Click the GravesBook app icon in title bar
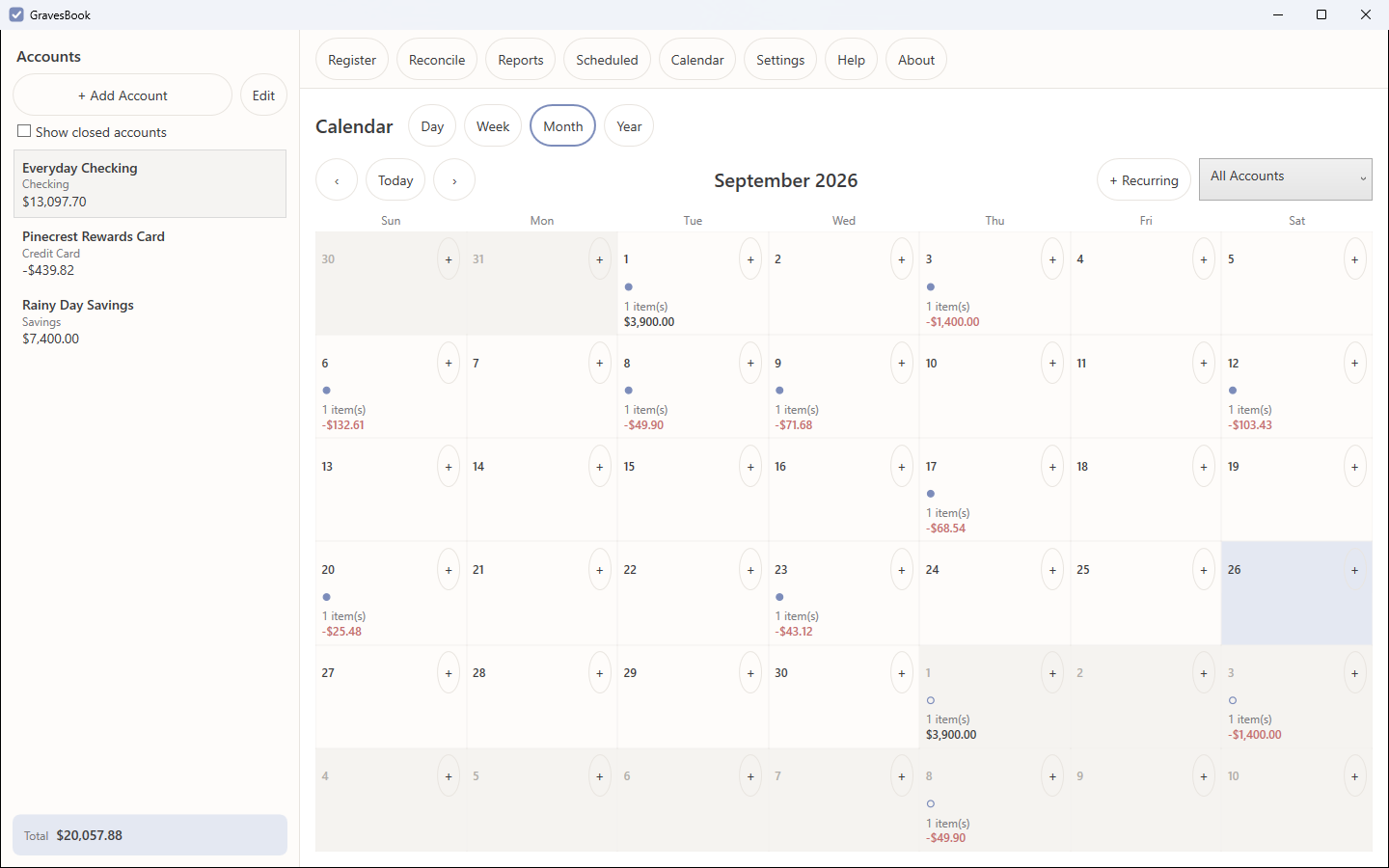The width and height of the screenshot is (1389, 868). click(x=16, y=14)
